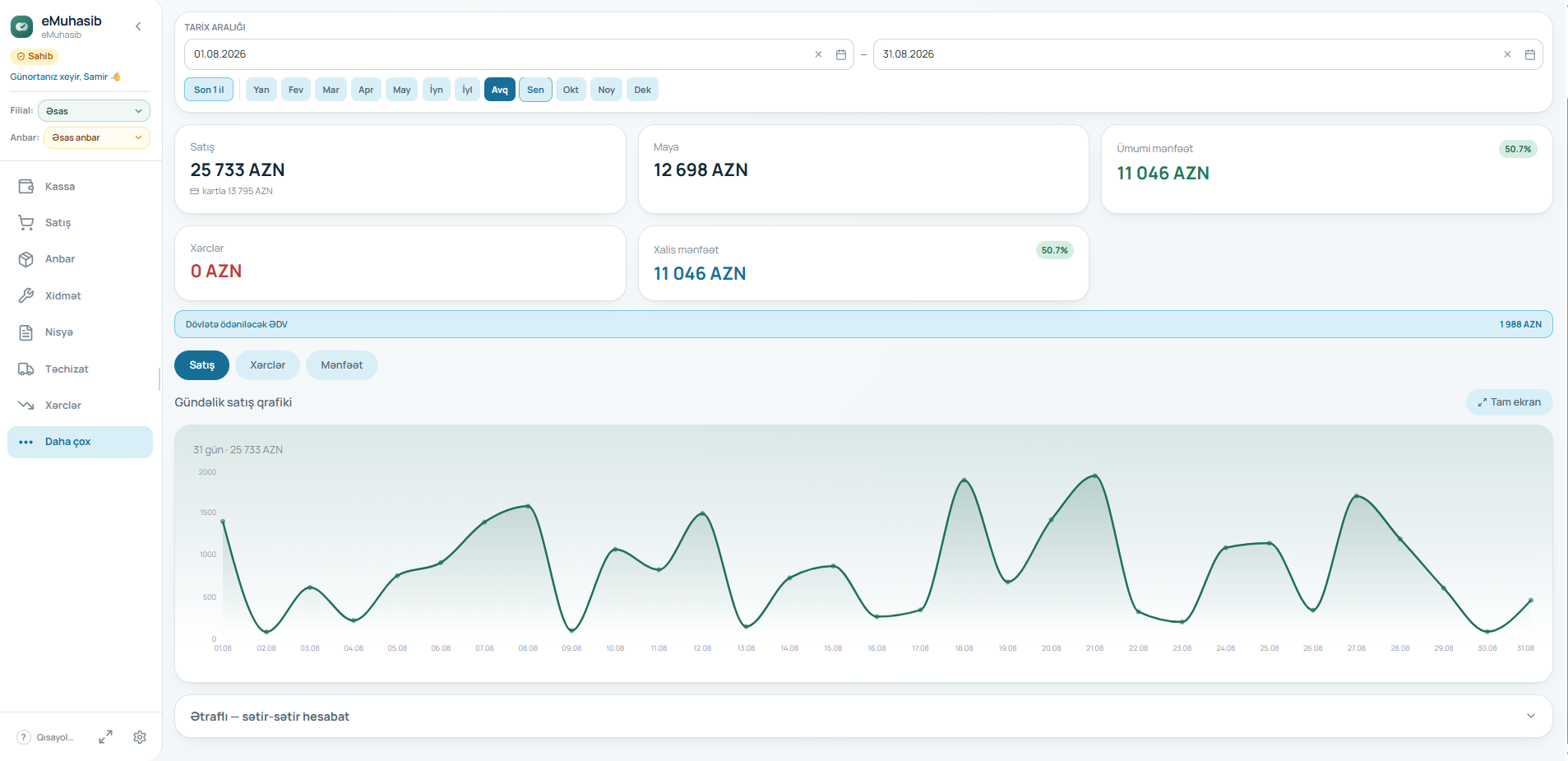Select the Mar month filter
This screenshot has height=761, width=1568.
click(x=331, y=90)
